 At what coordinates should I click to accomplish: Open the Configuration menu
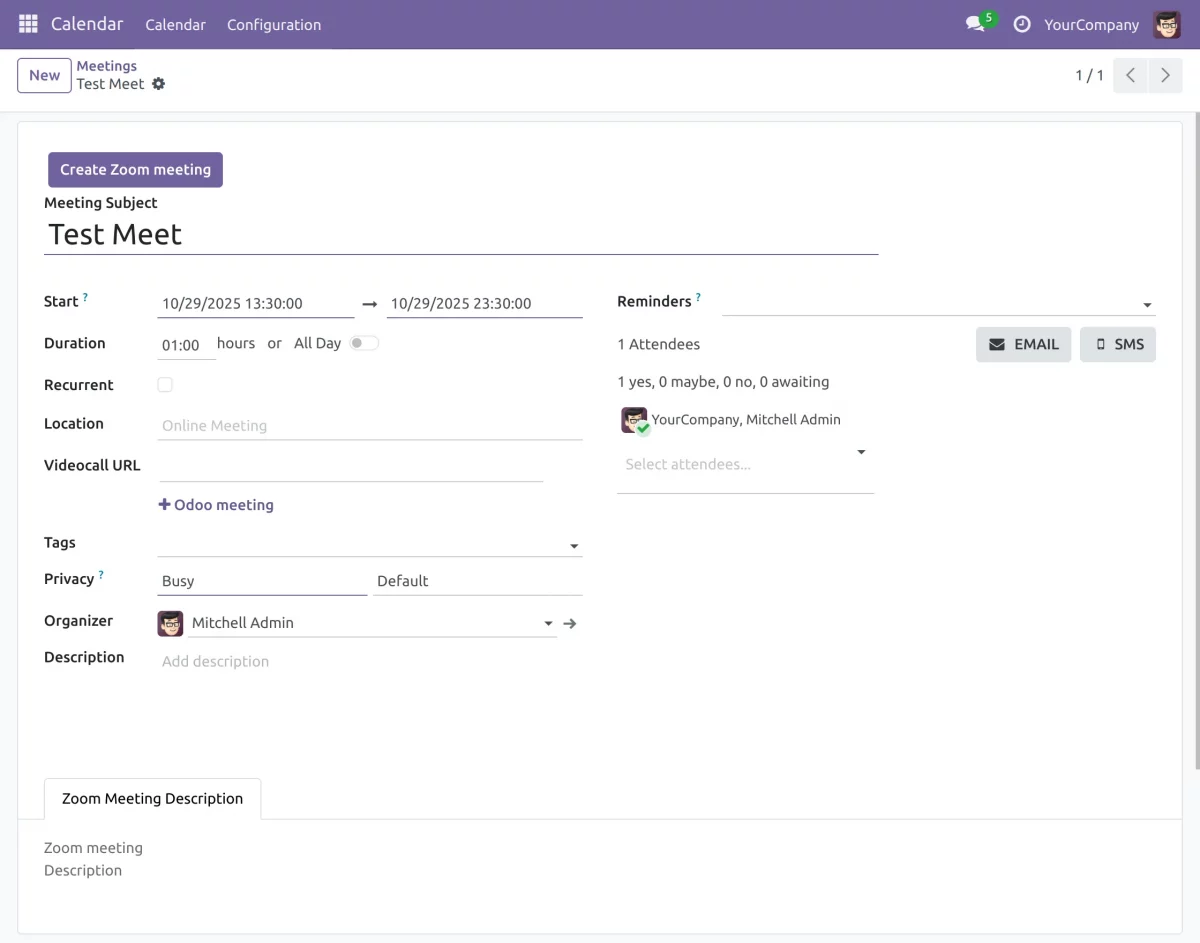[x=274, y=24]
